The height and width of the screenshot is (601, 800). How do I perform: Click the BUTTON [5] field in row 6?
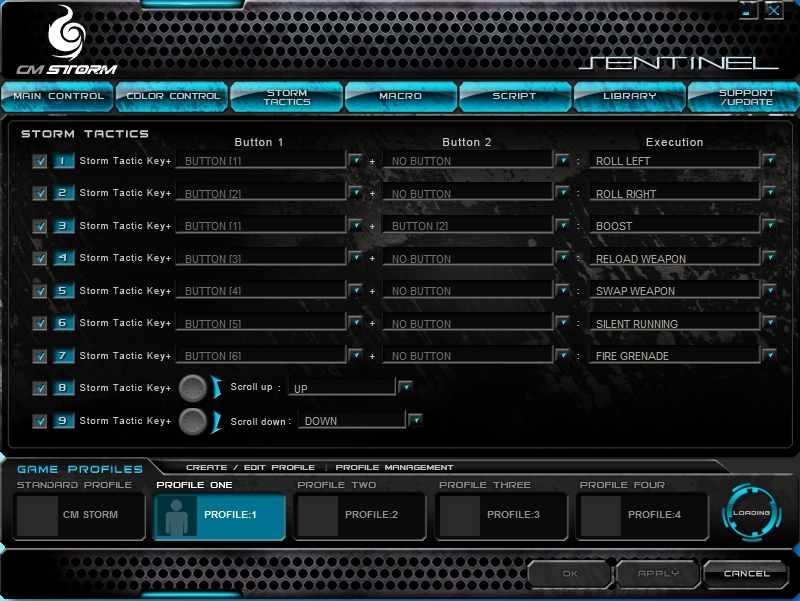click(x=261, y=323)
